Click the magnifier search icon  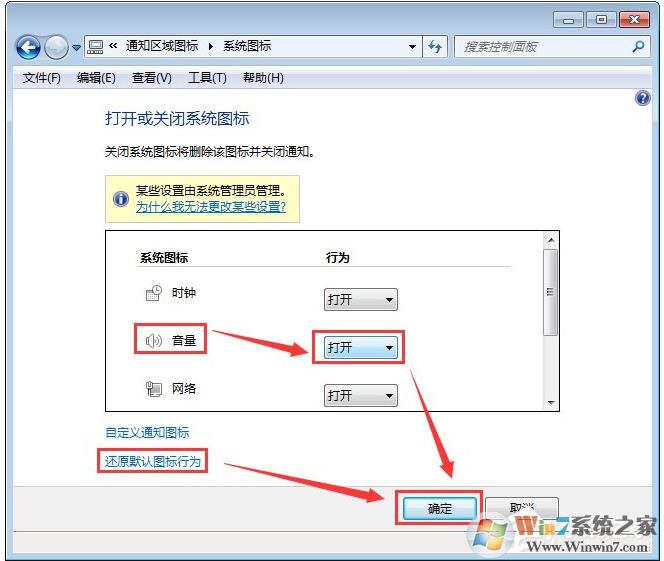click(639, 46)
